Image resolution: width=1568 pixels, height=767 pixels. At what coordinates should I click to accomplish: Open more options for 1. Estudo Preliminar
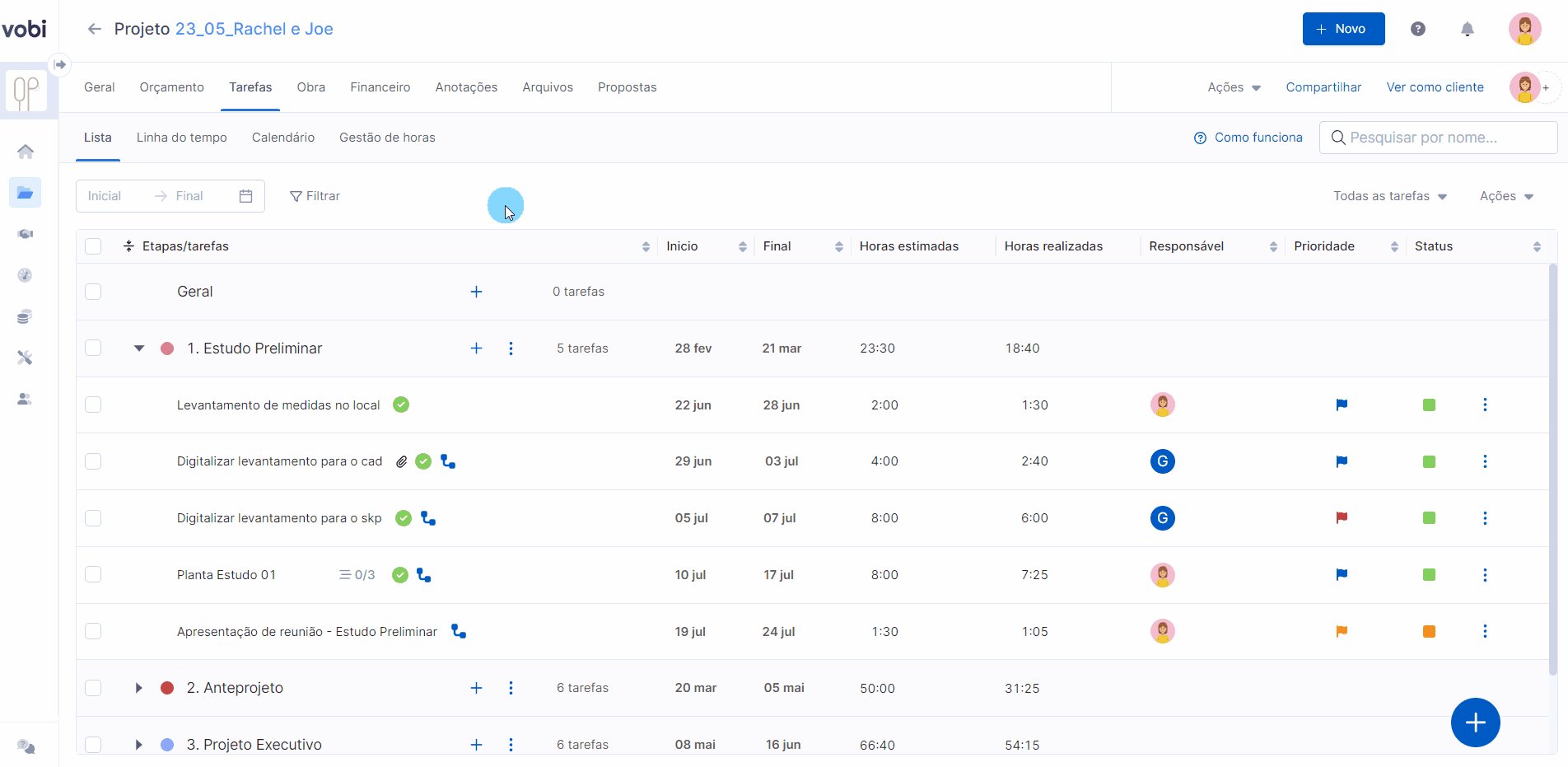pos(511,348)
